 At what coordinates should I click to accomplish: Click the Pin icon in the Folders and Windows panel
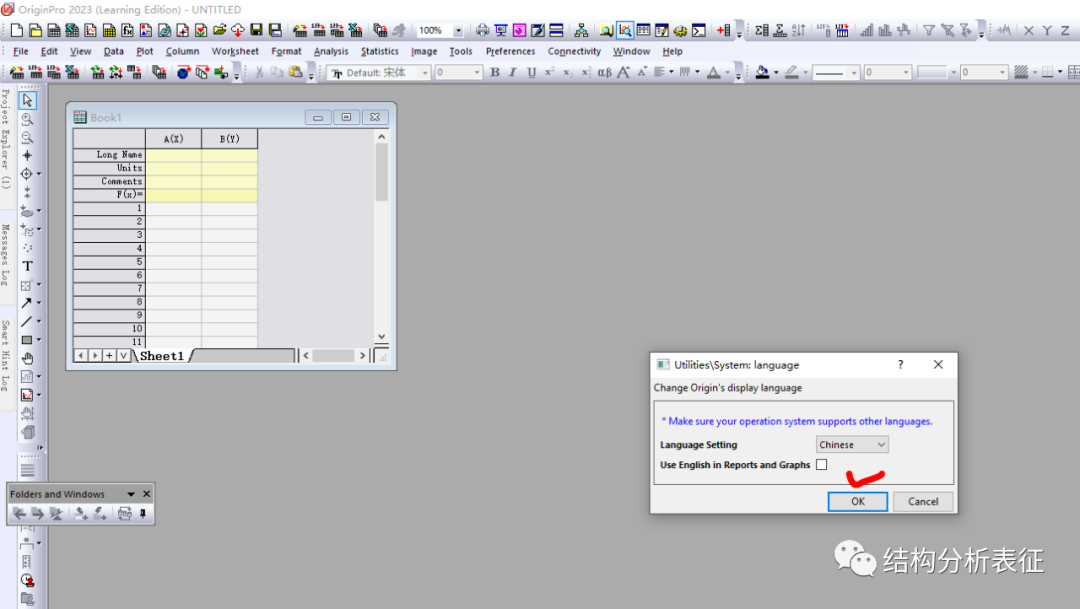143,514
